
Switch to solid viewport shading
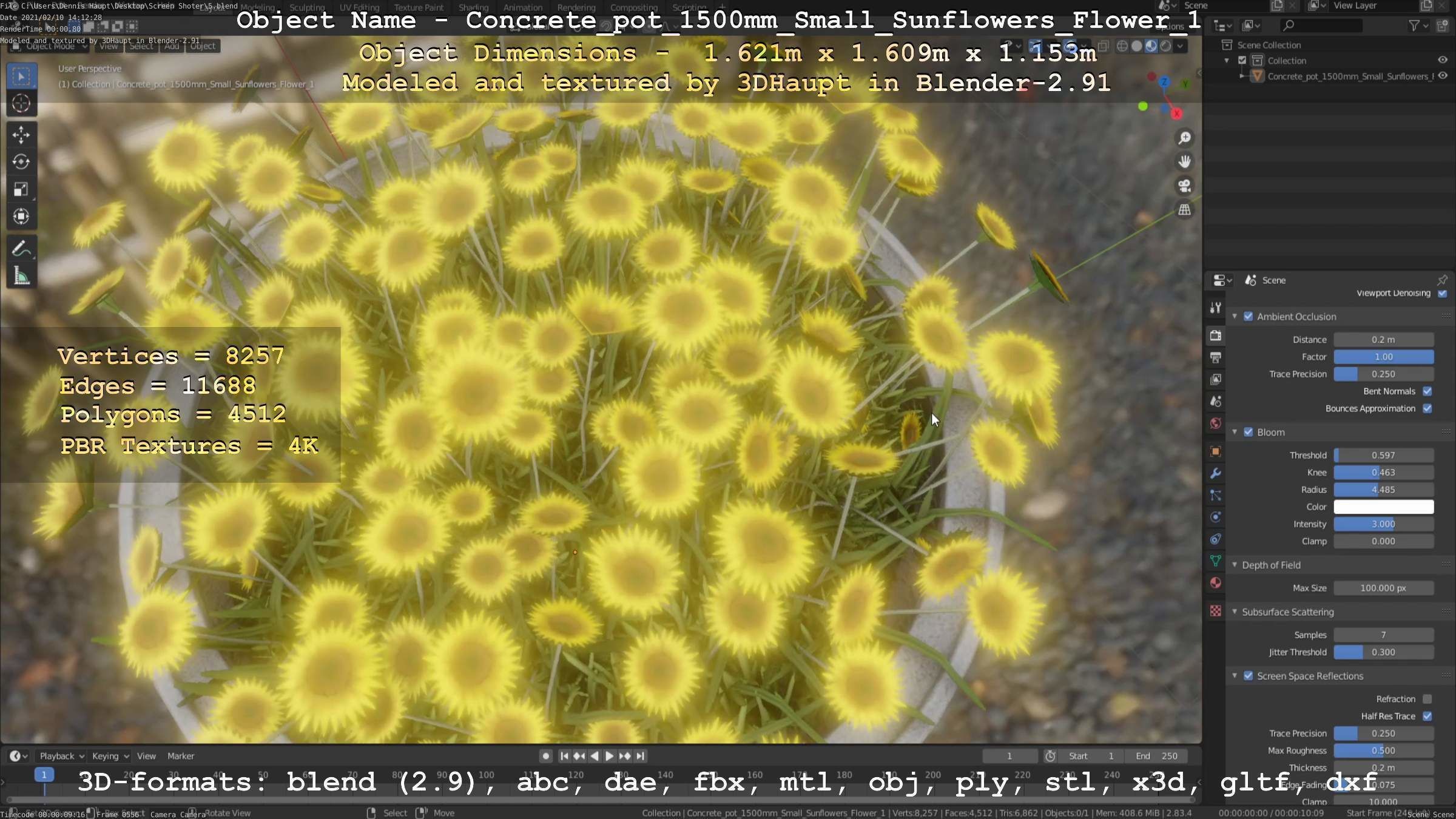pyautogui.click(x=1137, y=46)
